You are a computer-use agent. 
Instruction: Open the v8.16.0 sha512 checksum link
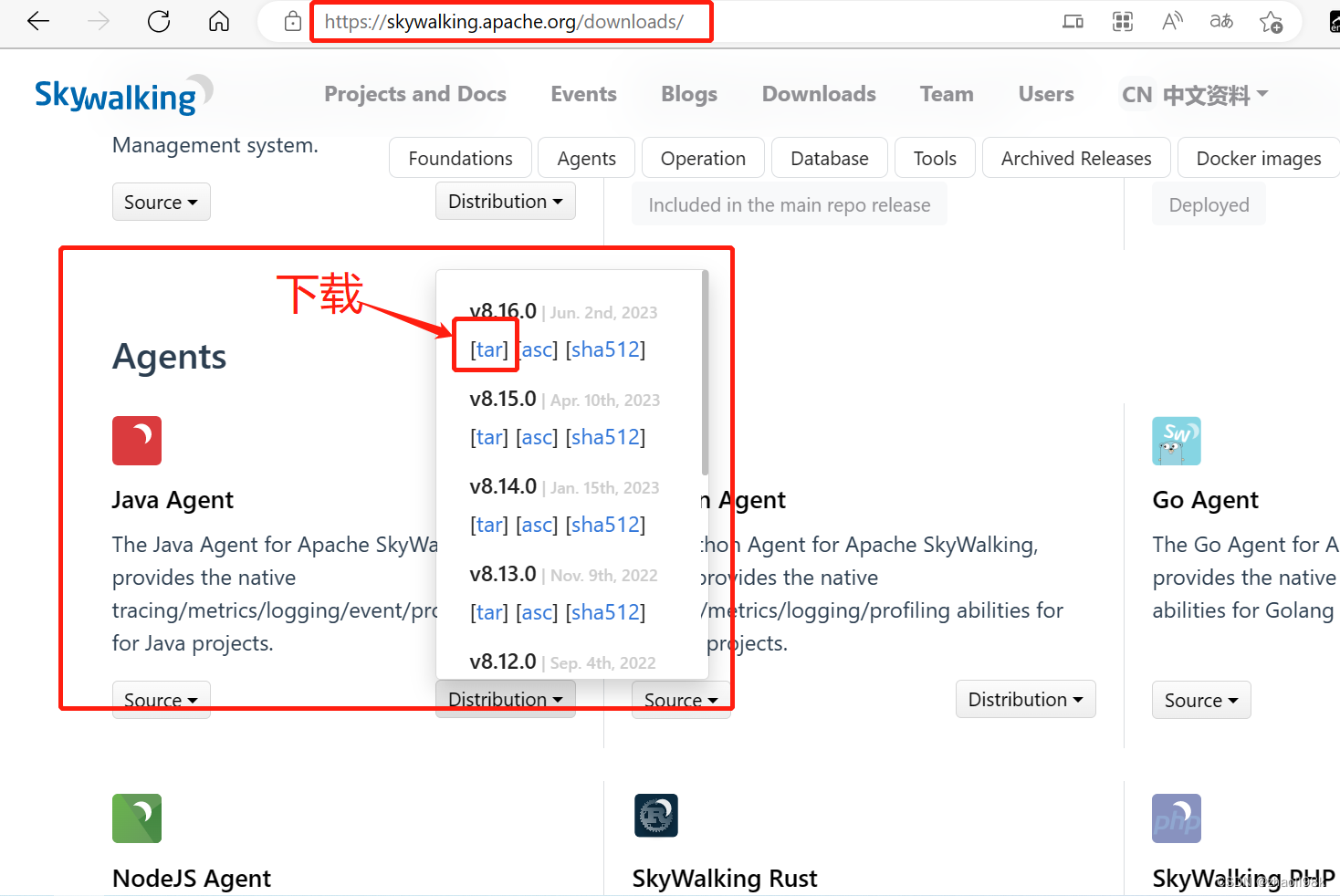point(606,349)
